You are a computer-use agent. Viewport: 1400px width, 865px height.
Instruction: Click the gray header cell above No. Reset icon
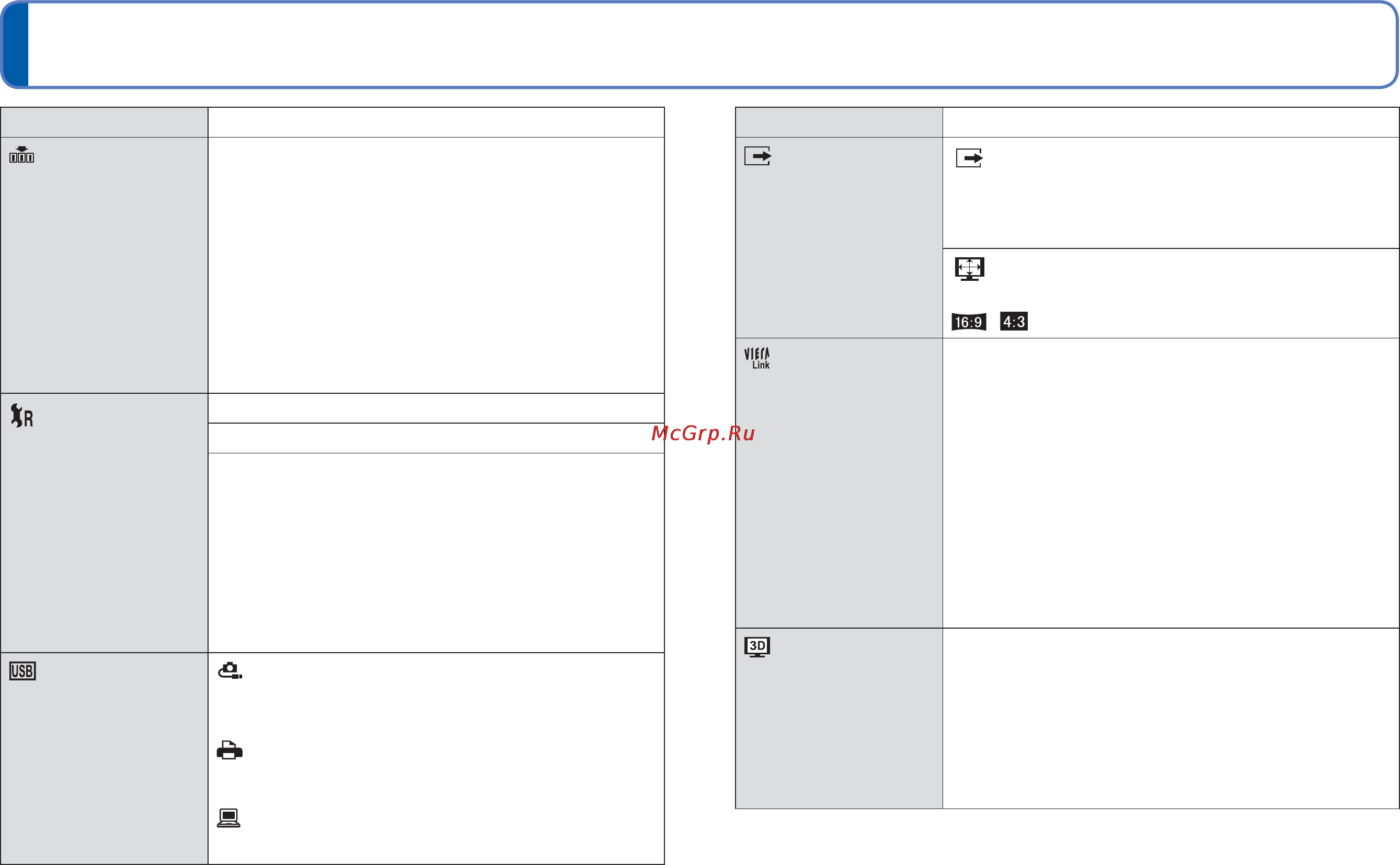pos(104,122)
